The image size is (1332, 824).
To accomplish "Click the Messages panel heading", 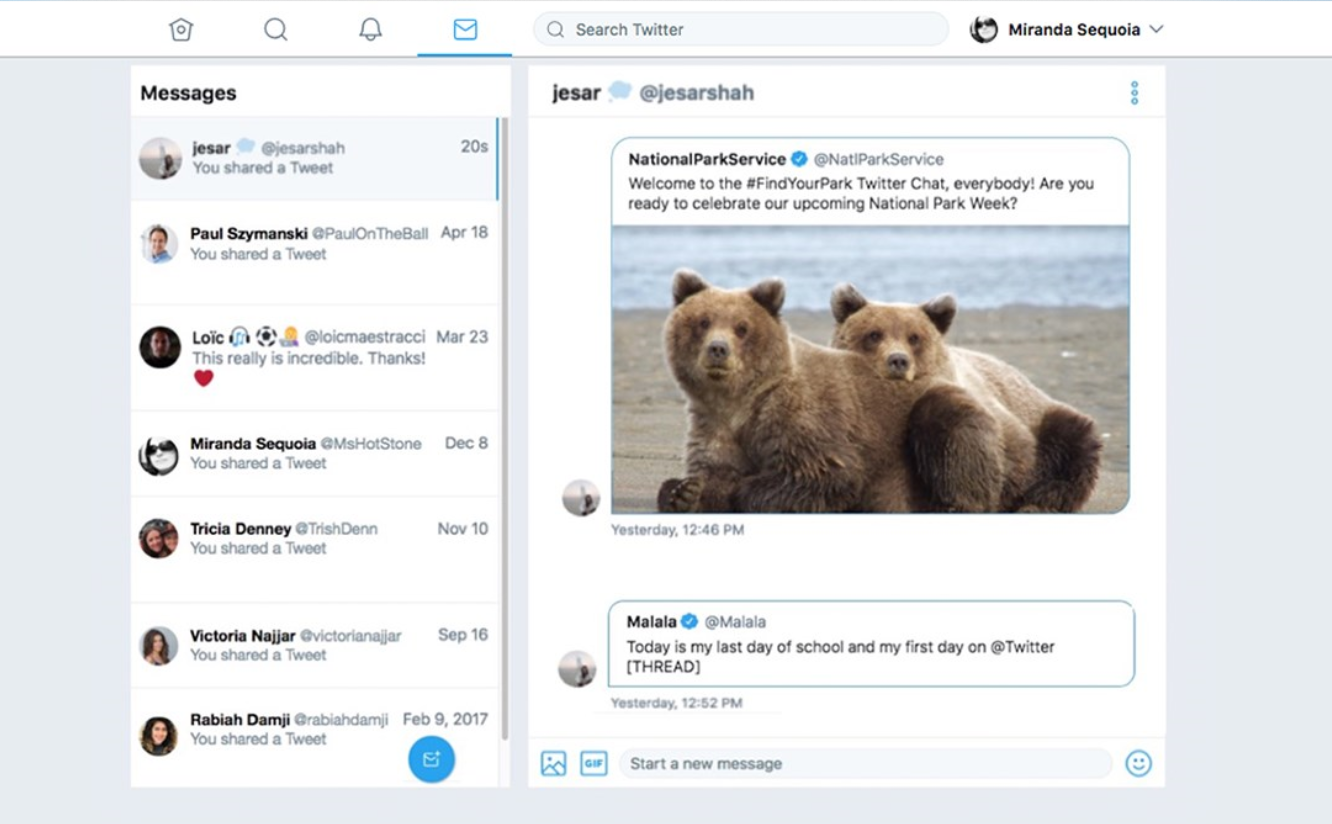I will 188,93.
